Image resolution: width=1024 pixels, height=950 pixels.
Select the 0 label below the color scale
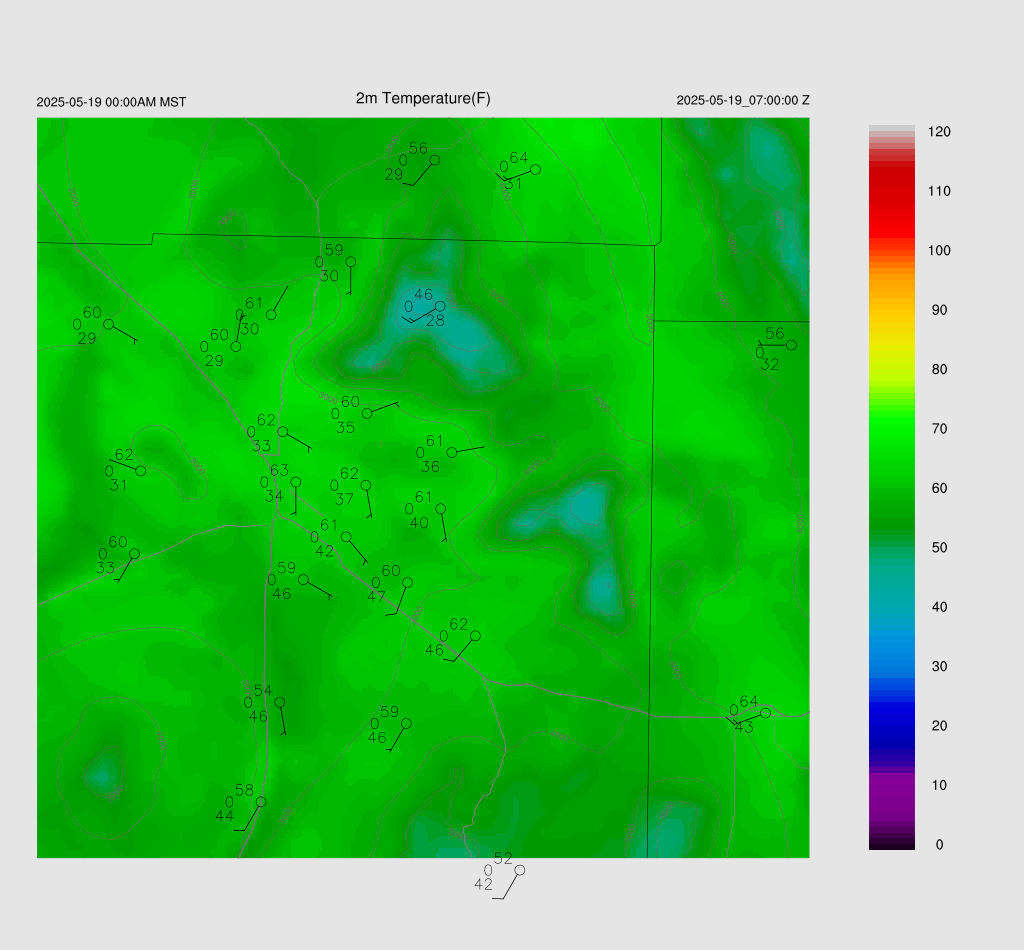point(939,845)
